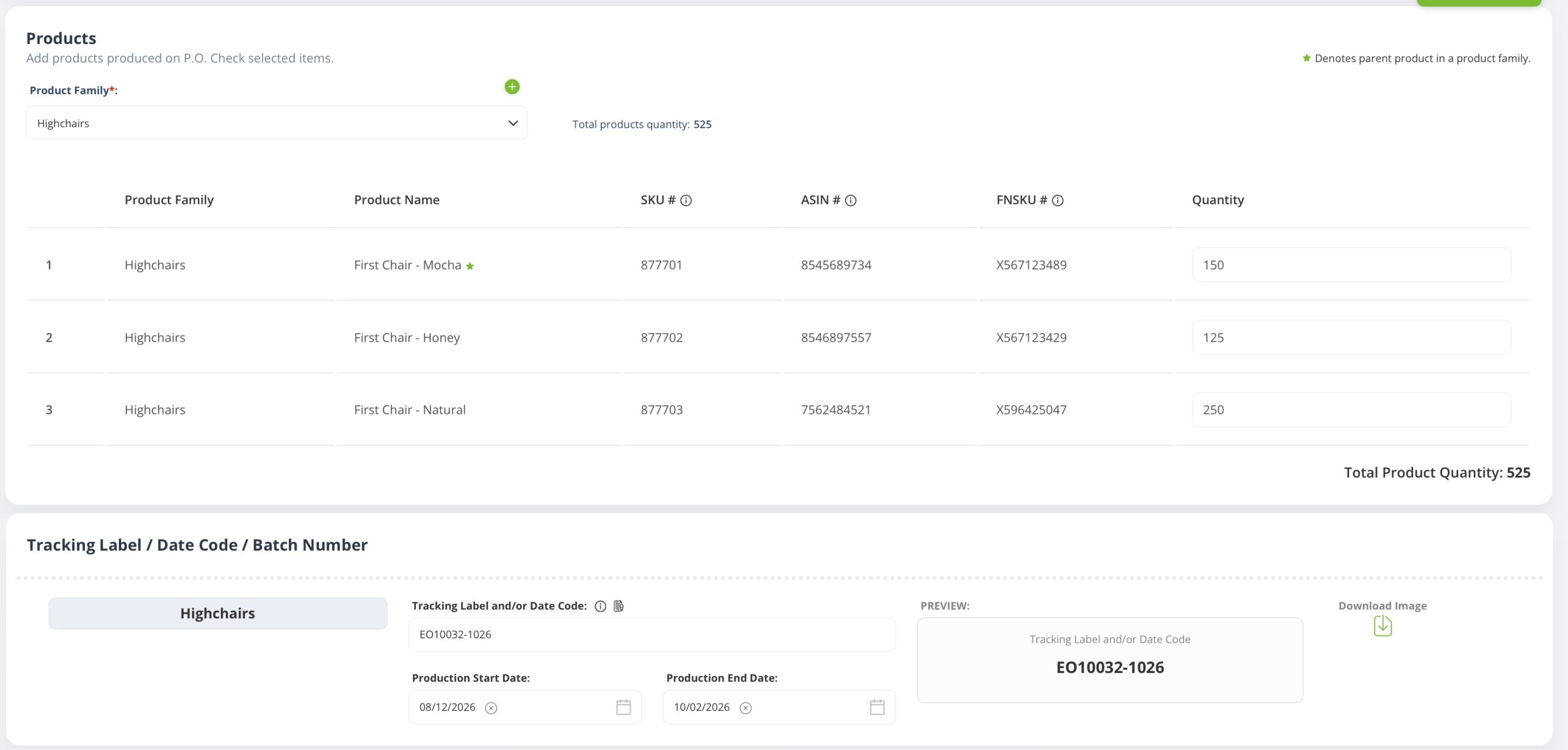Image resolution: width=1568 pixels, height=750 pixels.
Task: Open the Product Family Highchairs dropdown
Action: 277,123
